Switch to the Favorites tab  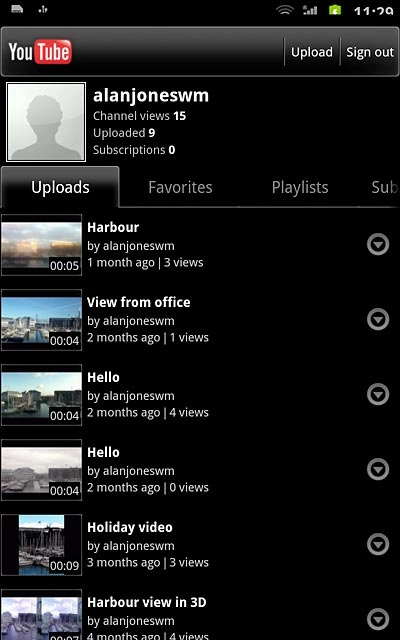point(180,187)
